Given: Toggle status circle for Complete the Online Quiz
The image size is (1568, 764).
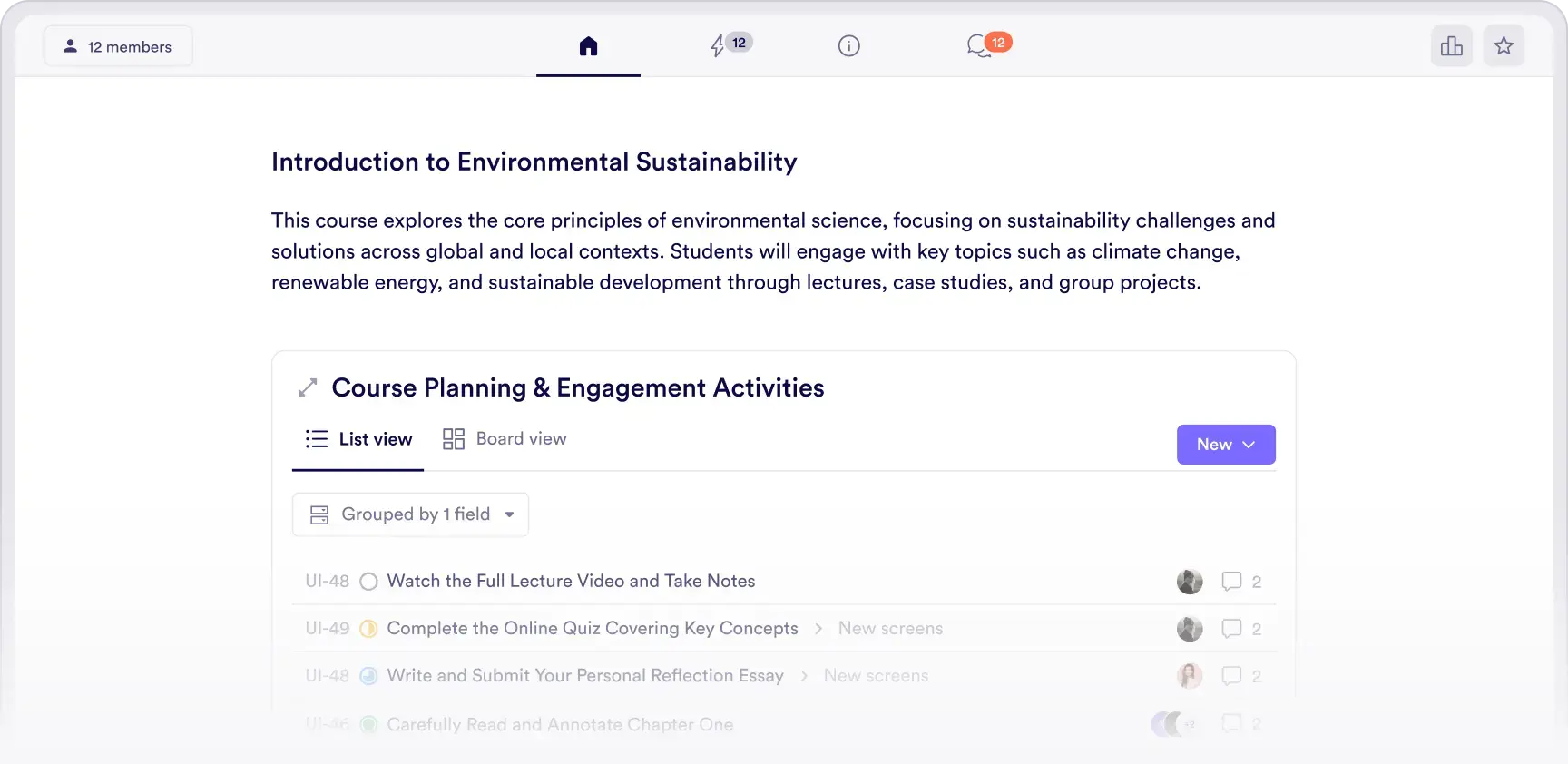Looking at the screenshot, I should pos(368,629).
